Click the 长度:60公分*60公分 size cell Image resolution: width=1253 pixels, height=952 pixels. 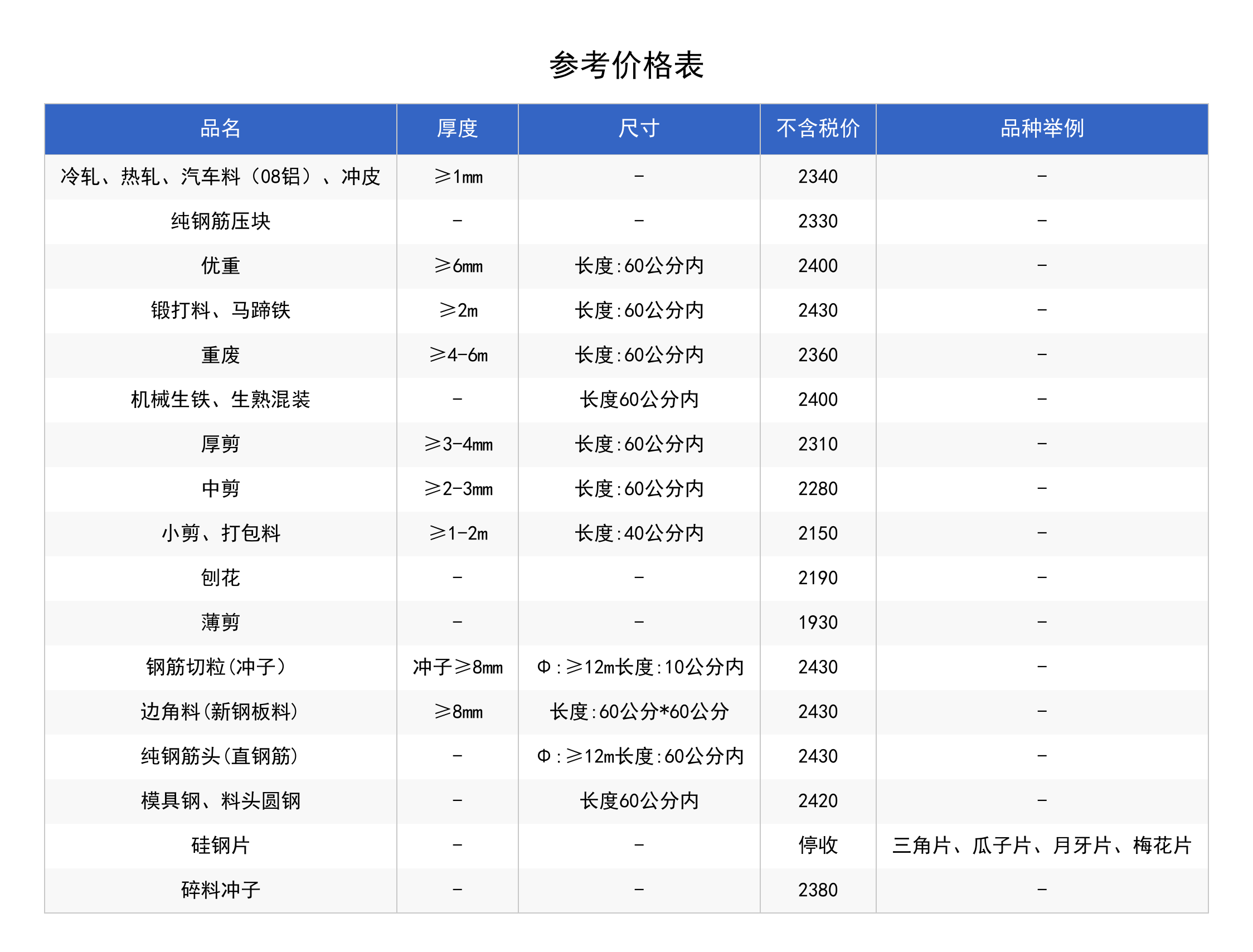639,712
